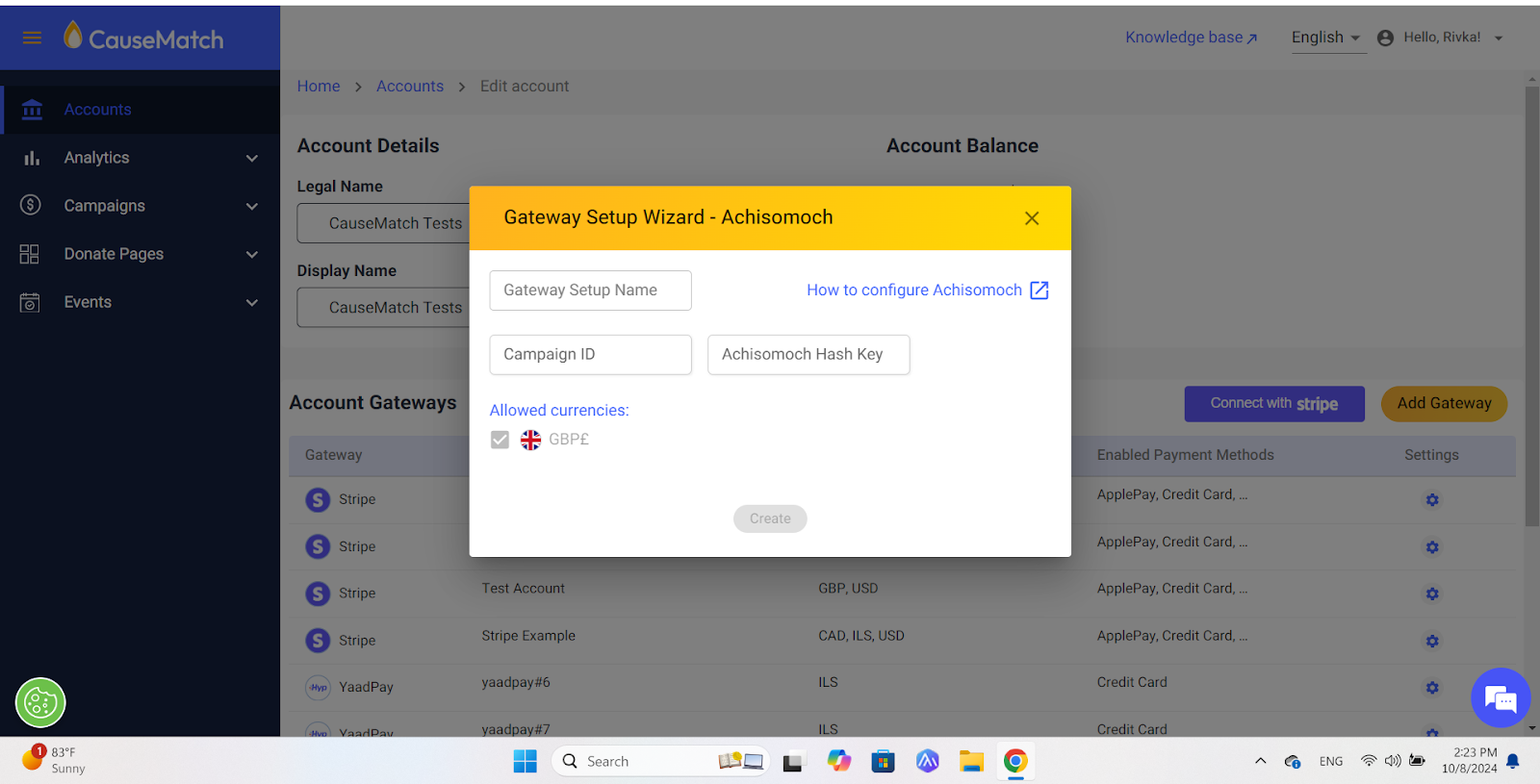Focus the Gateway Setup Name field
The height and width of the screenshot is (784, 1540).
tap(590, 291)
